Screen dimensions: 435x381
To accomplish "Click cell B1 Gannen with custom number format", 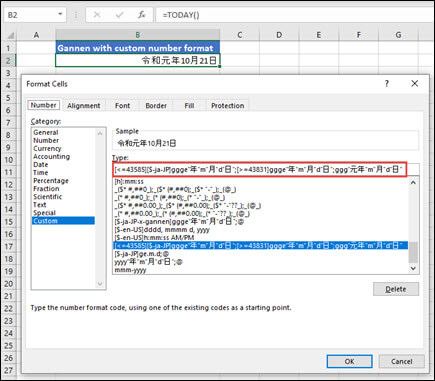I will click(138, 48).
